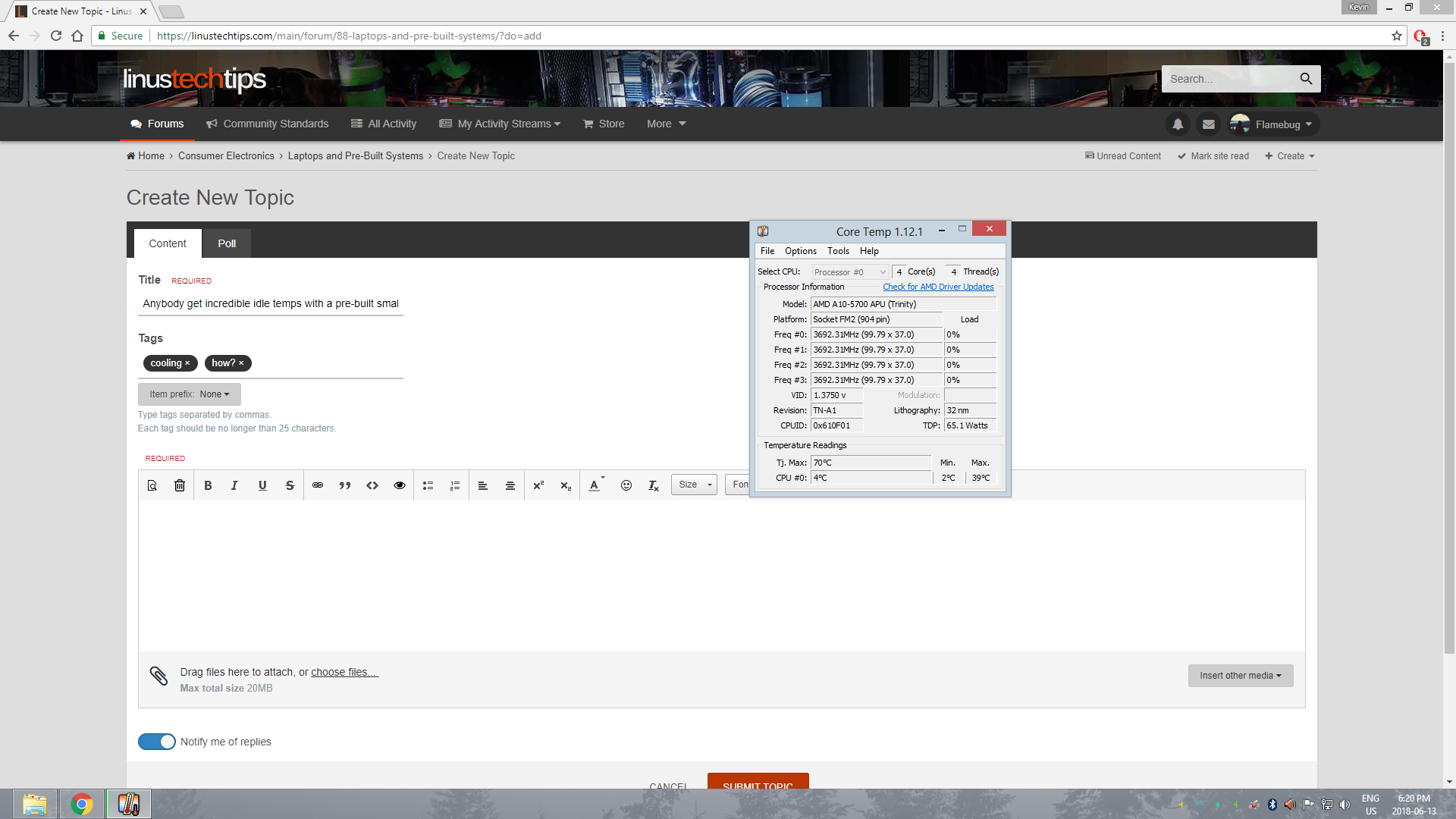The height and width of the screenshot is (819, 1456).
Task: Go to browser home page
Action: pyautogui.click(x=77, y=36)
